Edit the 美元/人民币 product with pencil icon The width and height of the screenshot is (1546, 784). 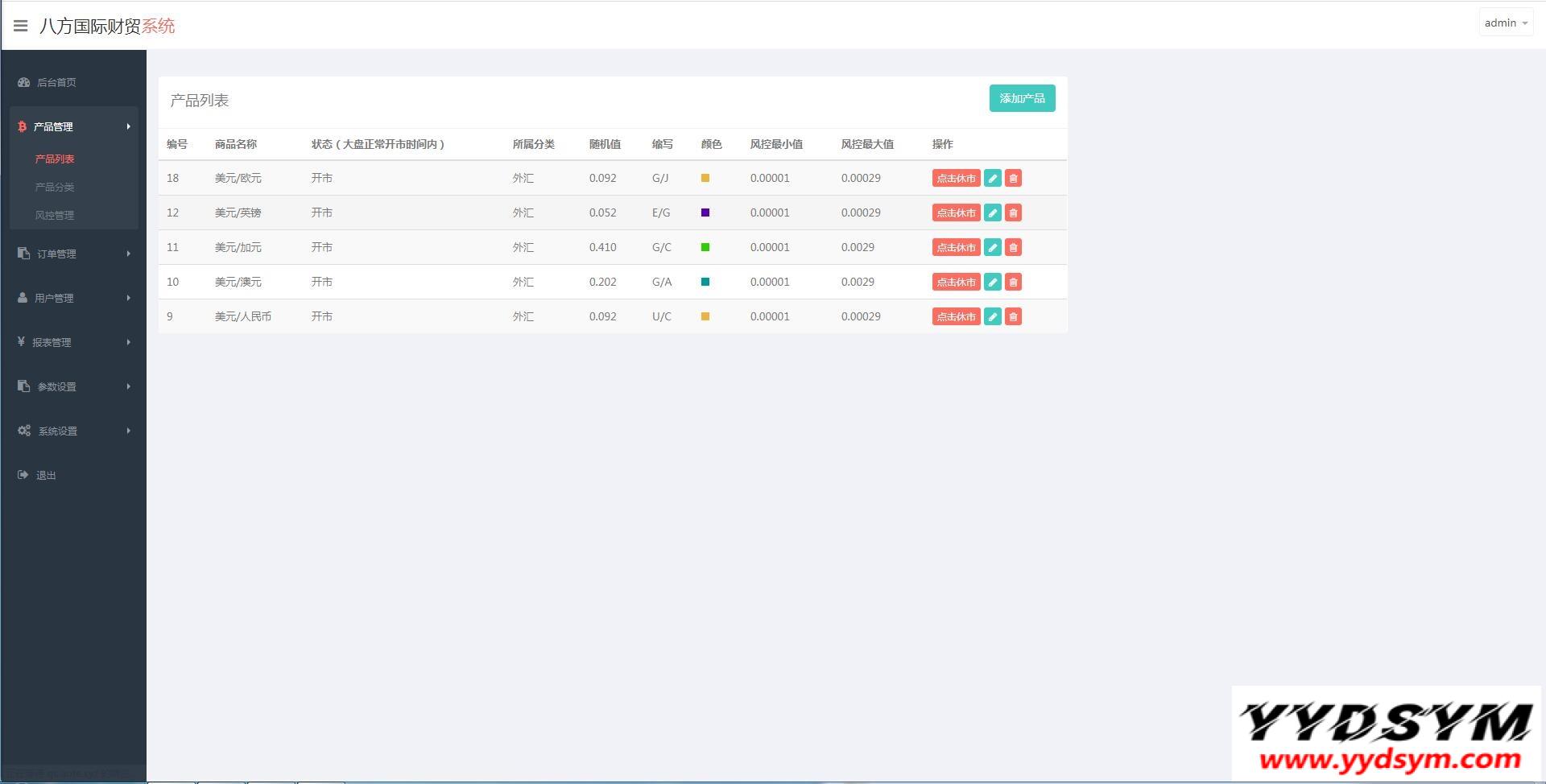(x=993, y=317)
